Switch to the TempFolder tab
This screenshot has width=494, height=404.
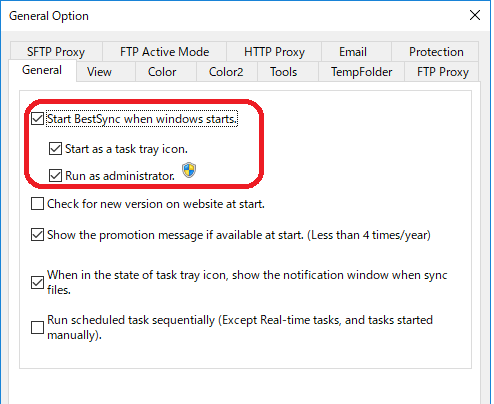pos(361,72)
